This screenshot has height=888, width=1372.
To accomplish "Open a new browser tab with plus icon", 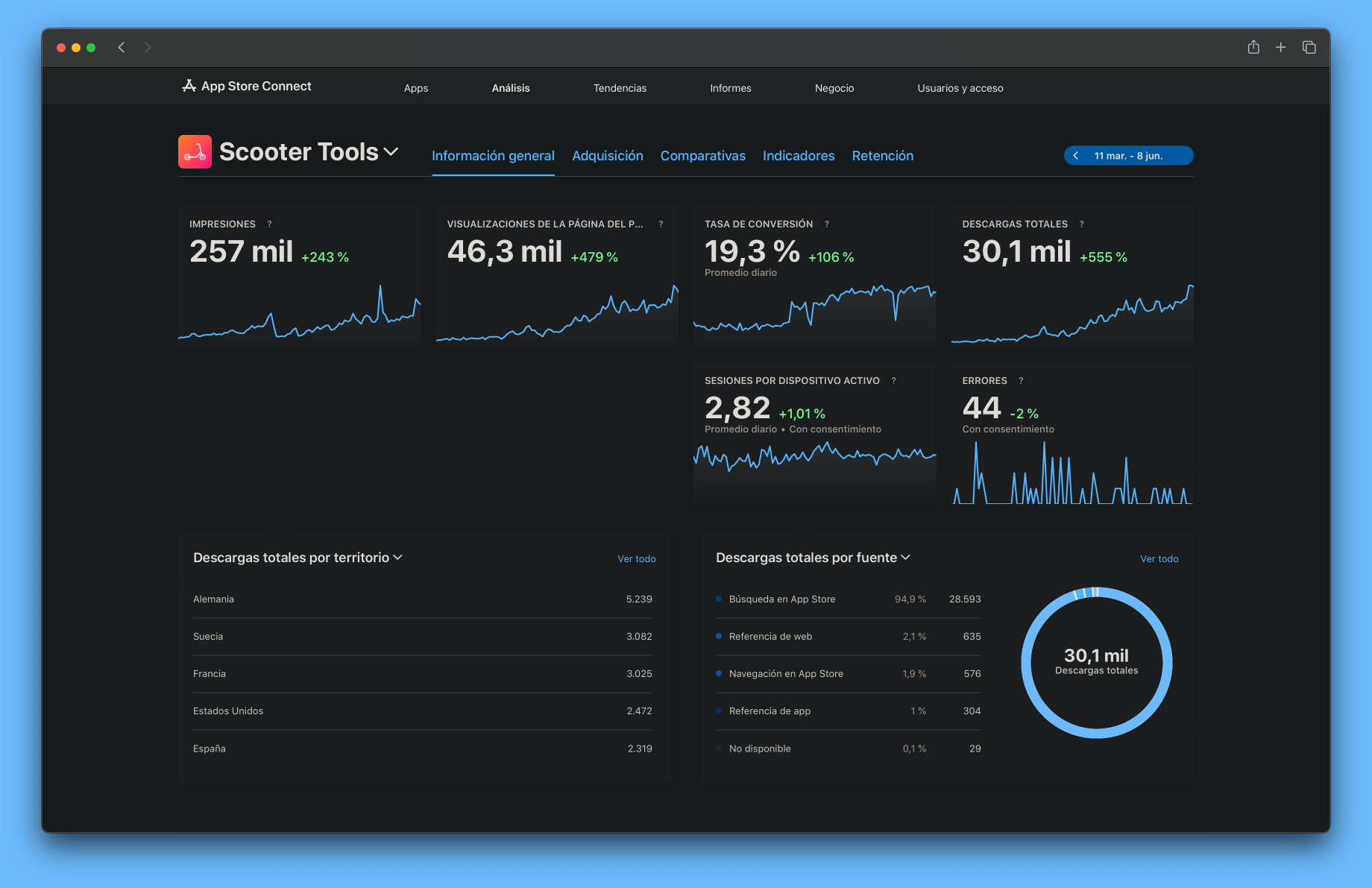I will click(1281, 47).
